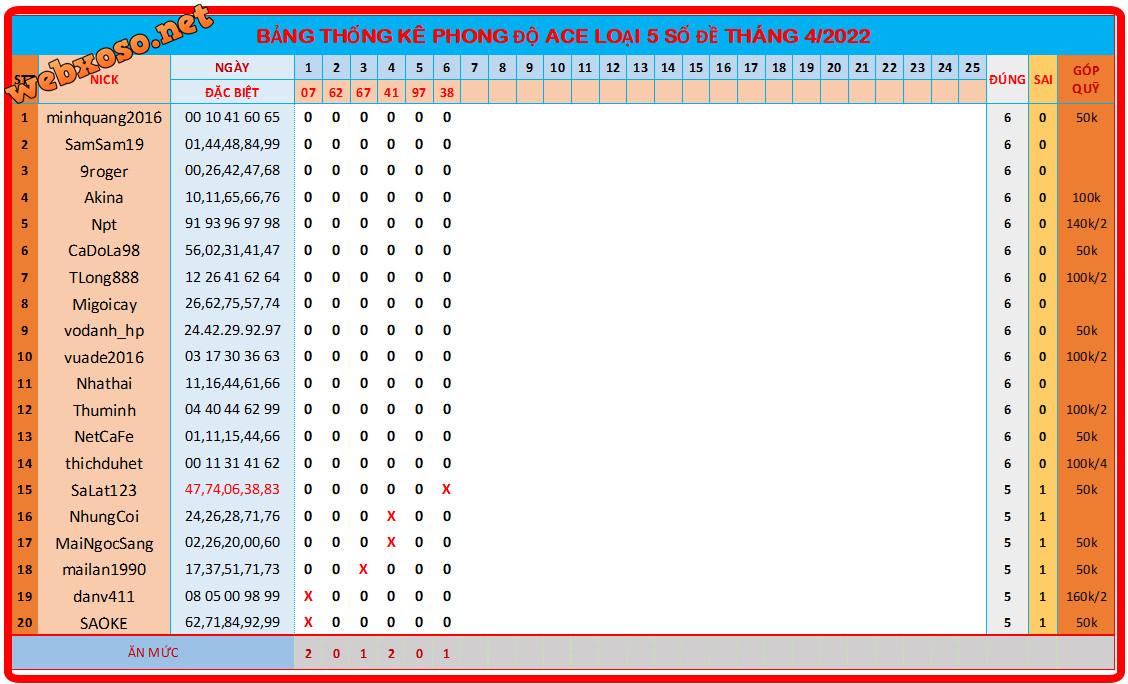This screenshot has width=1128, height=684.
Task: Select the 9roger nickname cell
Action: pos(104,170)
